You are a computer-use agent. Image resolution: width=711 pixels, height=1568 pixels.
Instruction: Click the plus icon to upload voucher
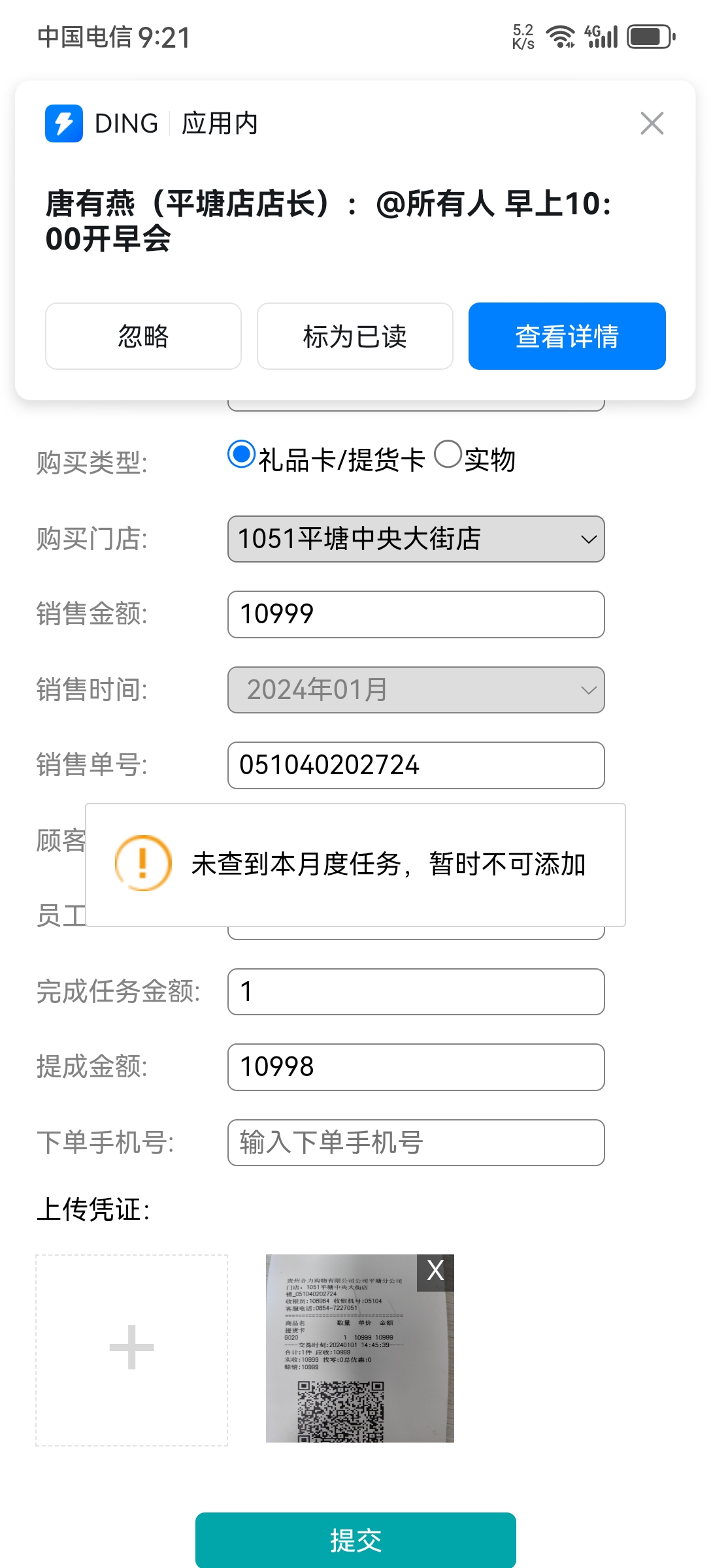point(131,1347)
